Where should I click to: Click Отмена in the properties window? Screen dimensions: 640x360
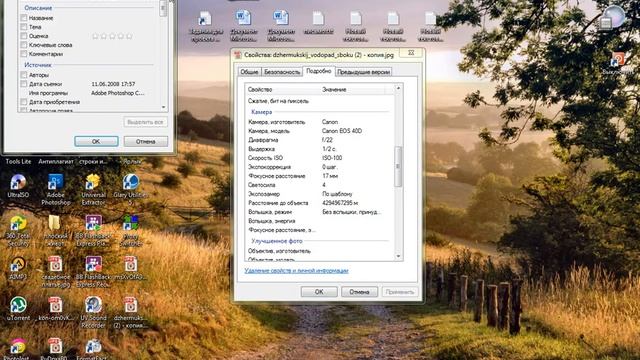pos(359,292)
